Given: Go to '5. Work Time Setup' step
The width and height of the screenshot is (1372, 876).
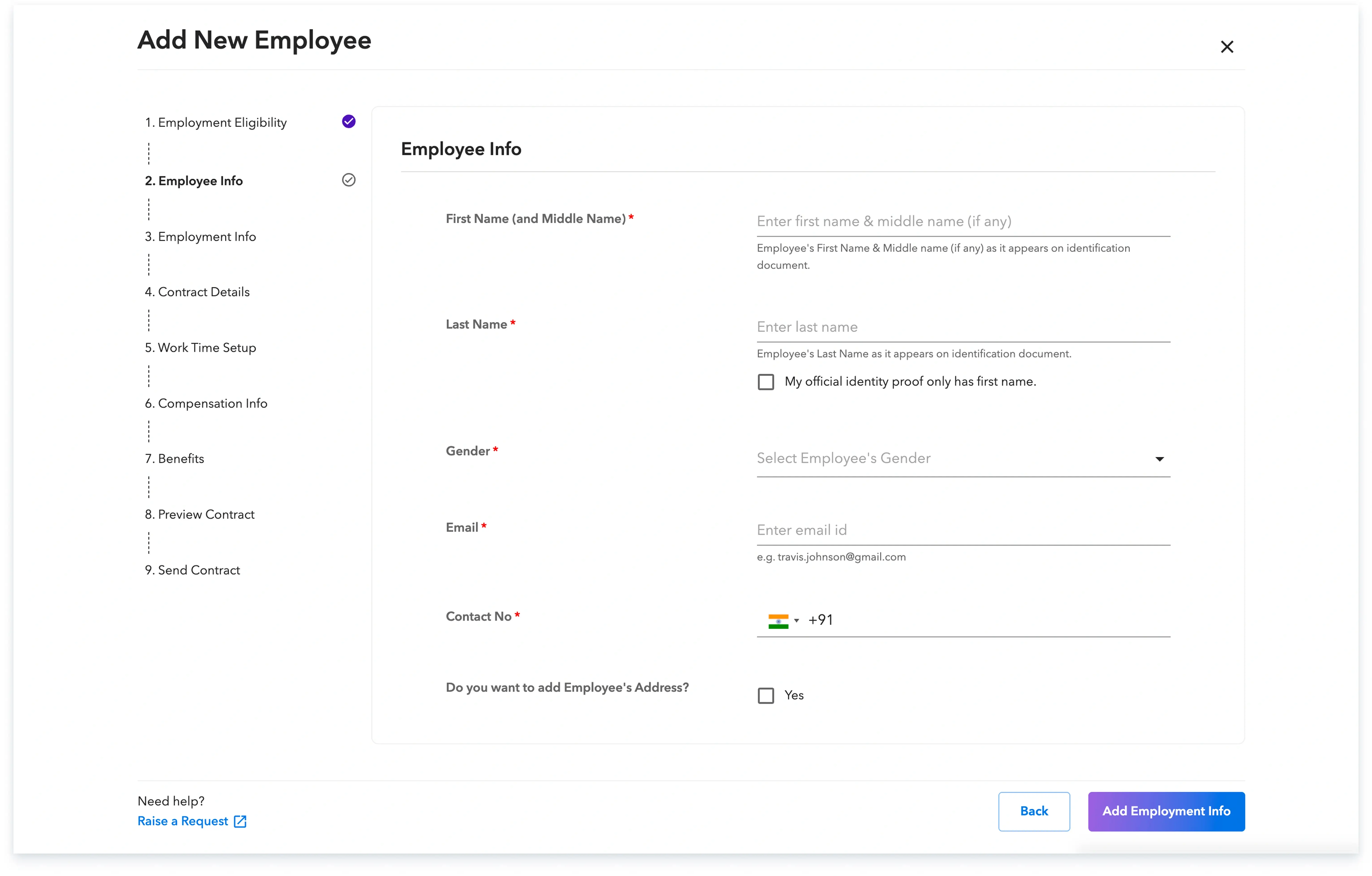Looking at the screenshot, I should tap(200, 347).
